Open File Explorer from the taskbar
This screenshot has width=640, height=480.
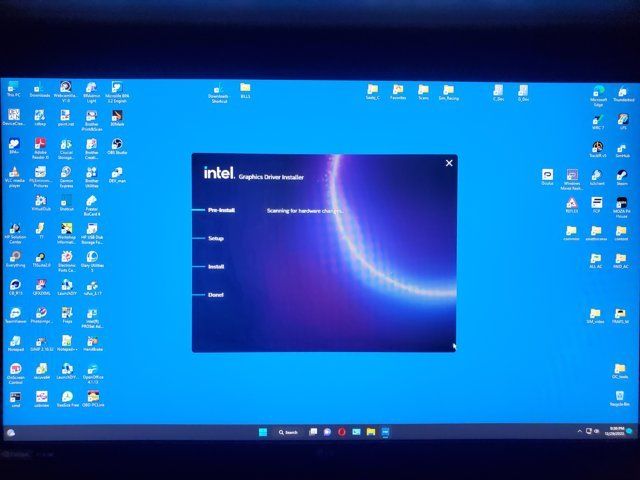click(371, 432)
